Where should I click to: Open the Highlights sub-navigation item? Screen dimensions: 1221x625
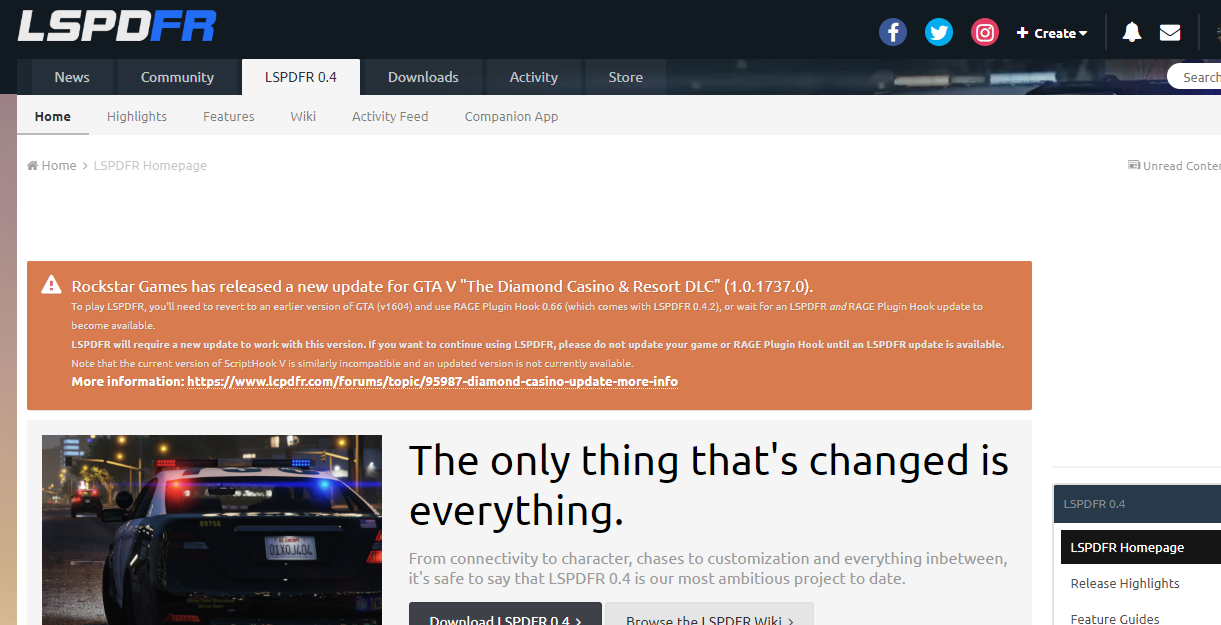(x=137, y=116)
